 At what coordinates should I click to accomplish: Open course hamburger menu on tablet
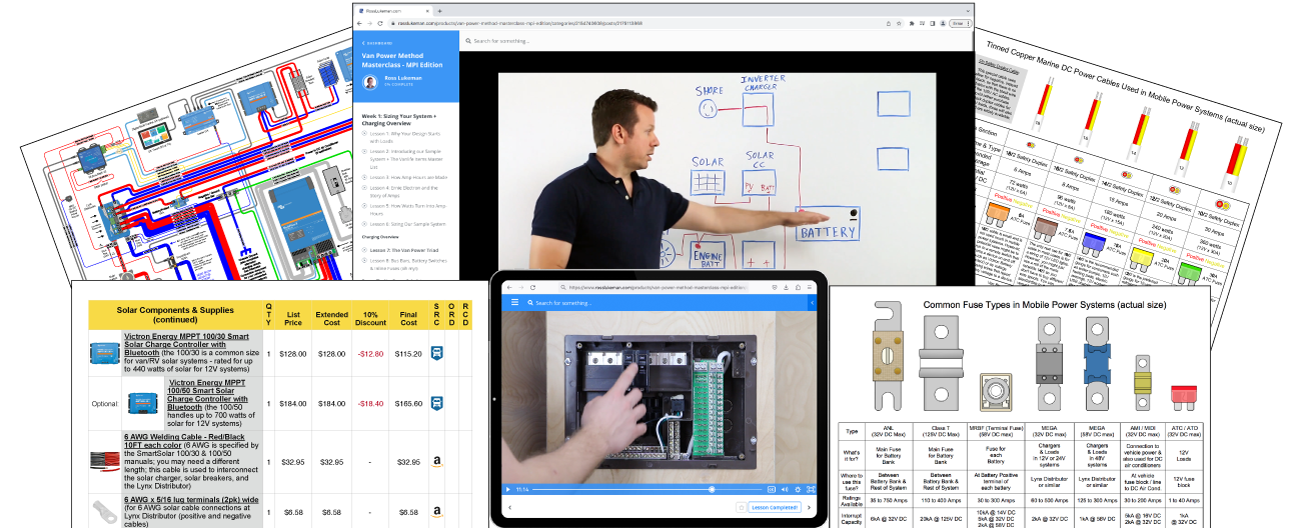515,302
